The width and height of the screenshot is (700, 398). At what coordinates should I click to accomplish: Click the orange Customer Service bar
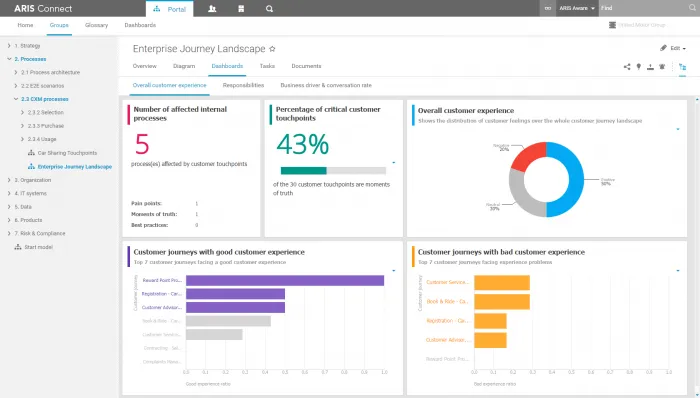[x=502, y=282]
